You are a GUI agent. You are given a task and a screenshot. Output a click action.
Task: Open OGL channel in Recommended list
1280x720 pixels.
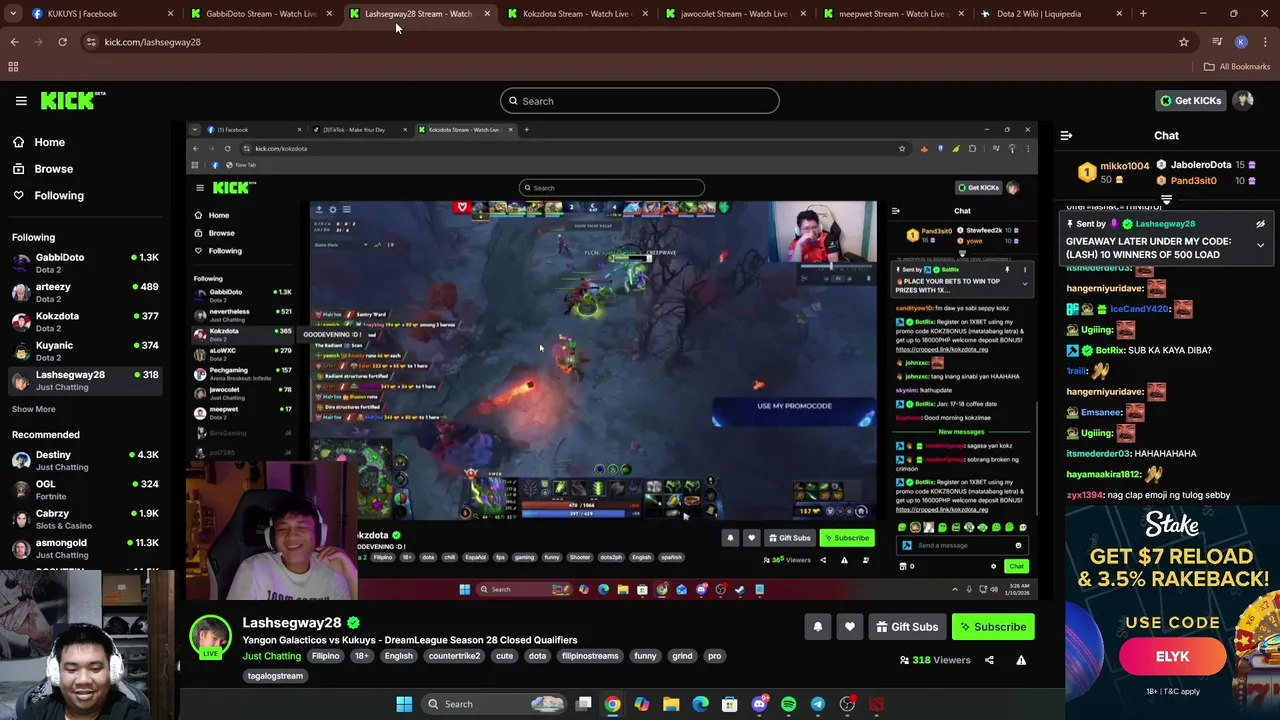click(85, 490)
